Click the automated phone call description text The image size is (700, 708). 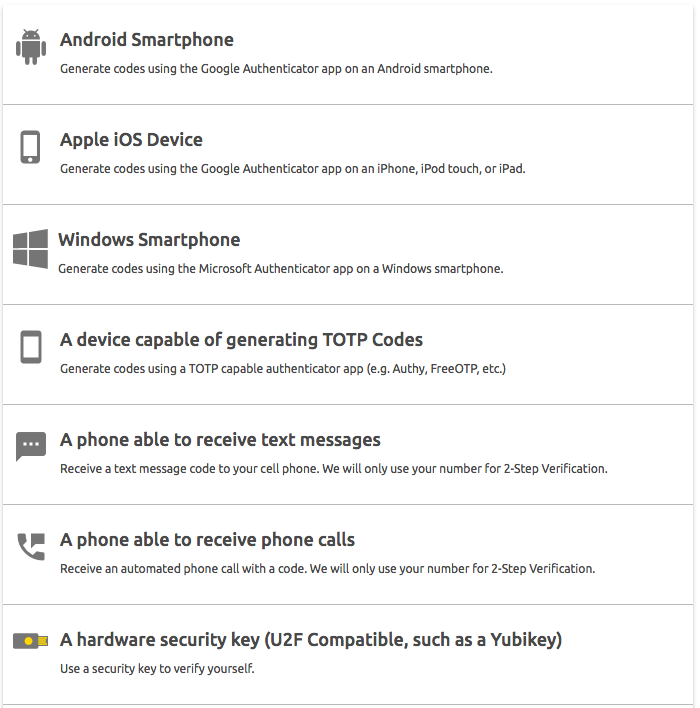[x=327, y=568]
